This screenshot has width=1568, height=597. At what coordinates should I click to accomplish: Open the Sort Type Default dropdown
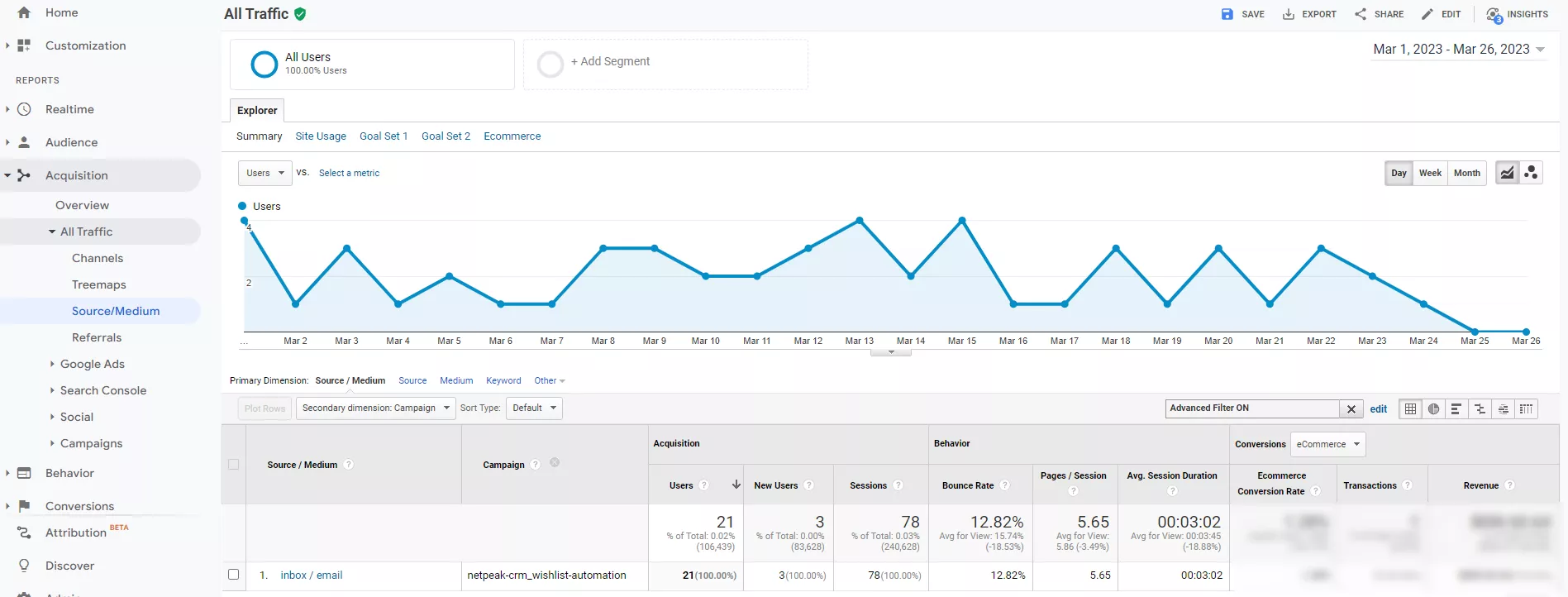[x=534, y=408]
